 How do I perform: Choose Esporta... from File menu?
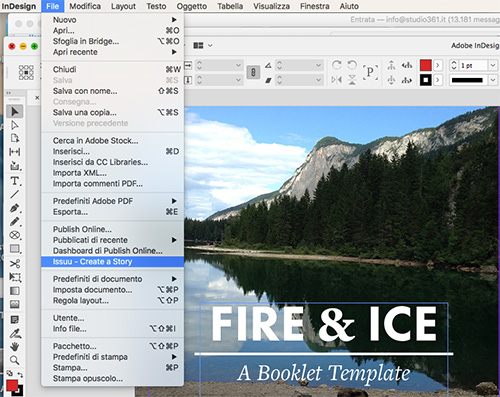(113, 212)
